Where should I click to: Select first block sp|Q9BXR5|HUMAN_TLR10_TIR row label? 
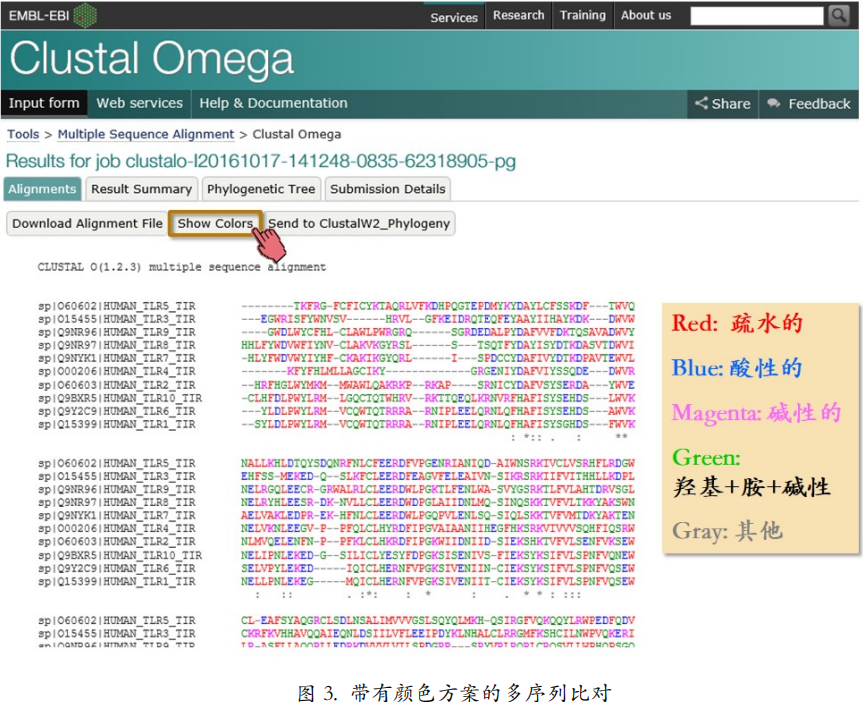coord(120,398)
